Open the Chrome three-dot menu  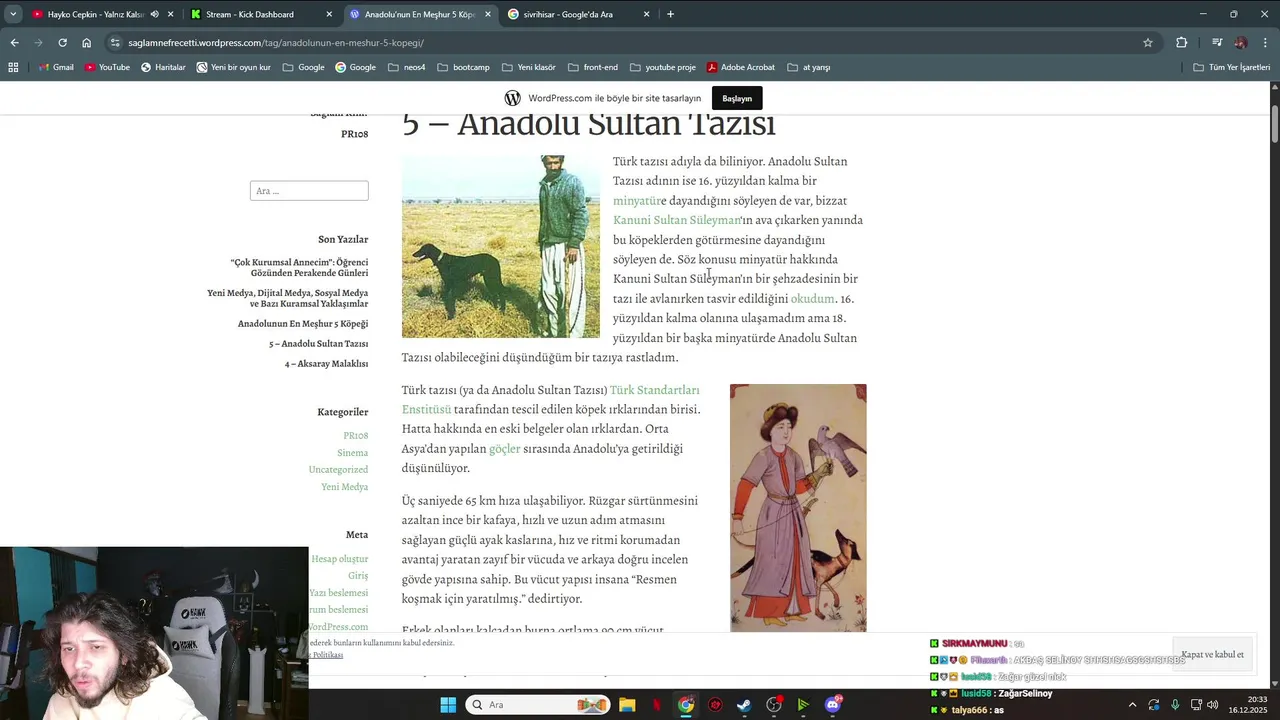(1265, 42)
